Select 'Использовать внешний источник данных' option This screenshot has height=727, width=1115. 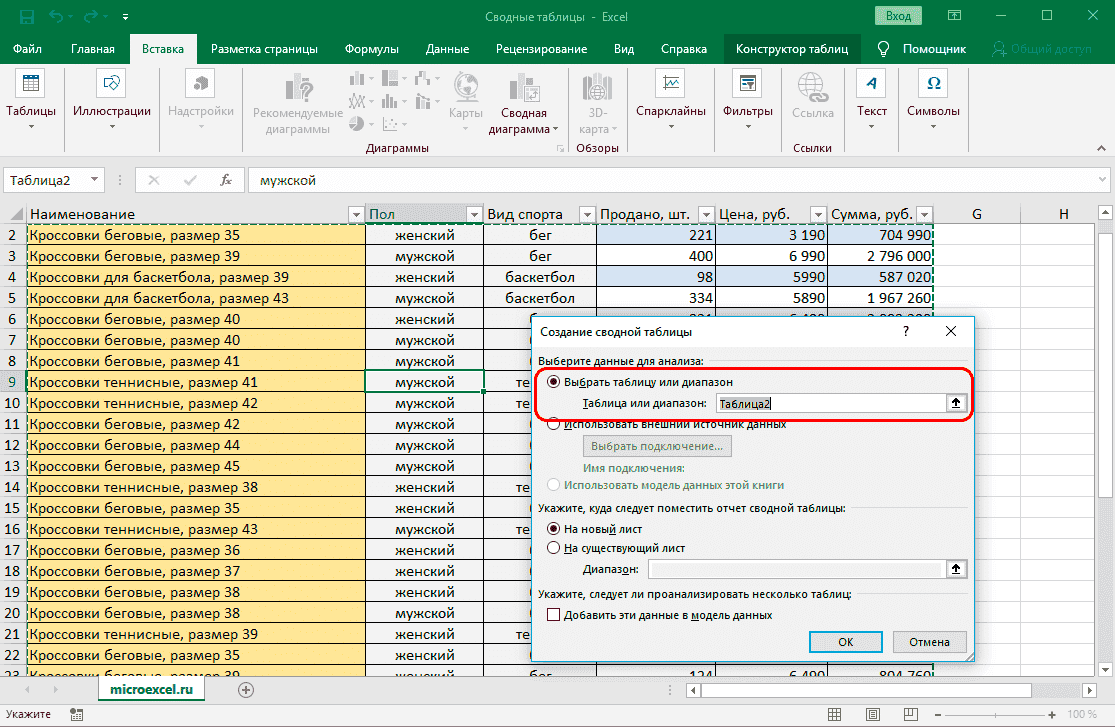(x=554, y=424)
